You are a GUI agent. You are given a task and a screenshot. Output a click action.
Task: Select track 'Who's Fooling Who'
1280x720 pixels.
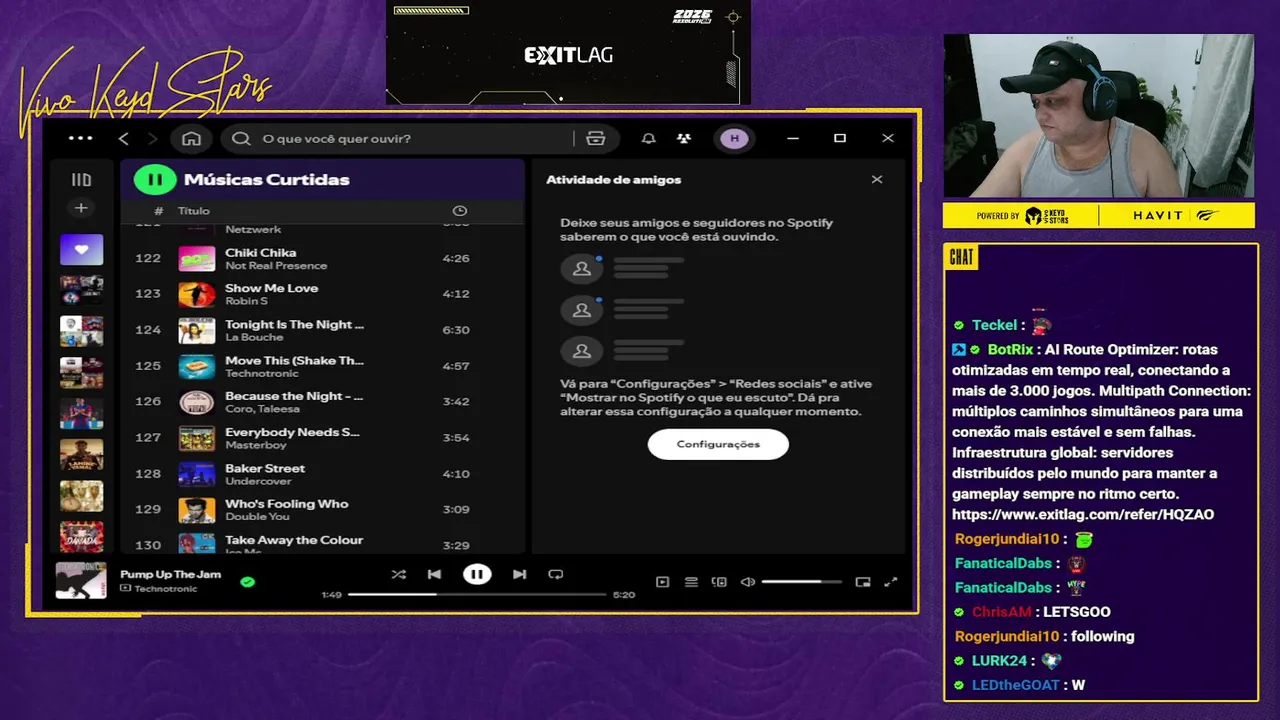tap(286, 504)
